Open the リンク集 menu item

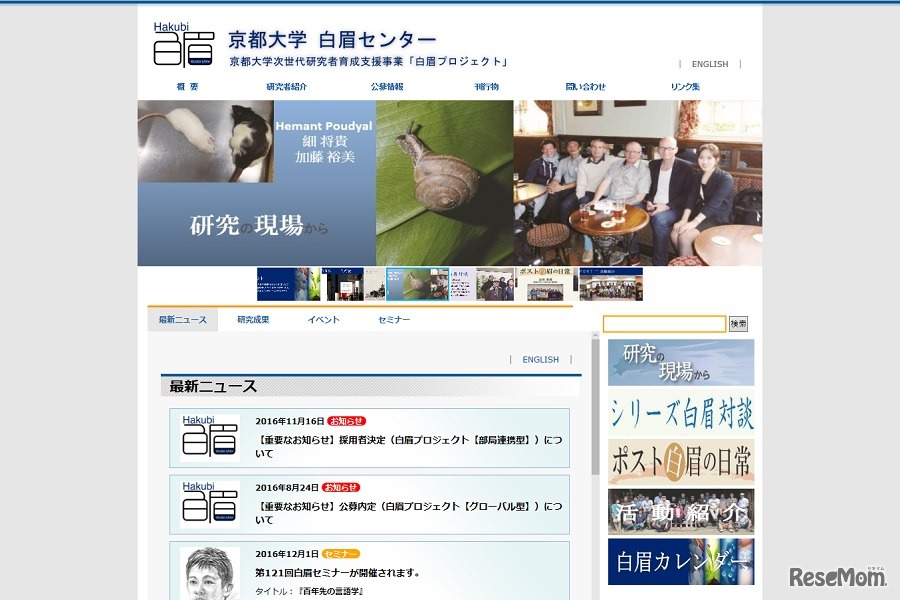click(x=684, y=87)
